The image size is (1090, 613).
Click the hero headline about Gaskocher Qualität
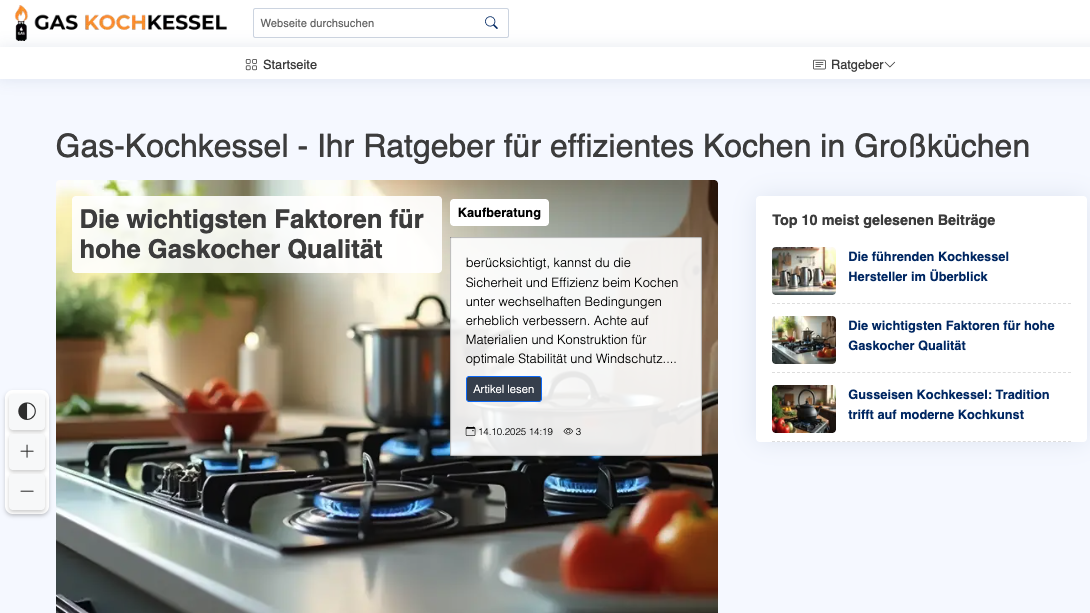(x=250, y=234)
